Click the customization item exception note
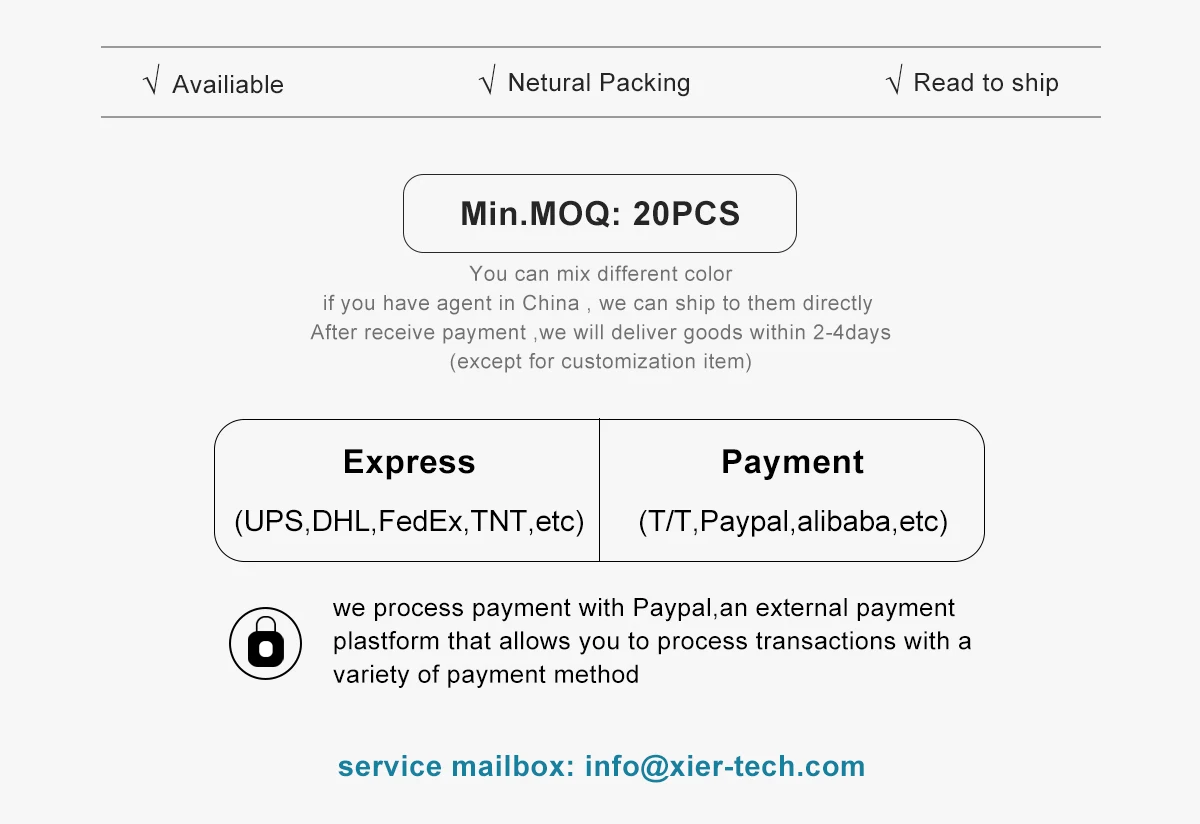1200x824 pixels. pyautogui.click(x=600, y=361)
